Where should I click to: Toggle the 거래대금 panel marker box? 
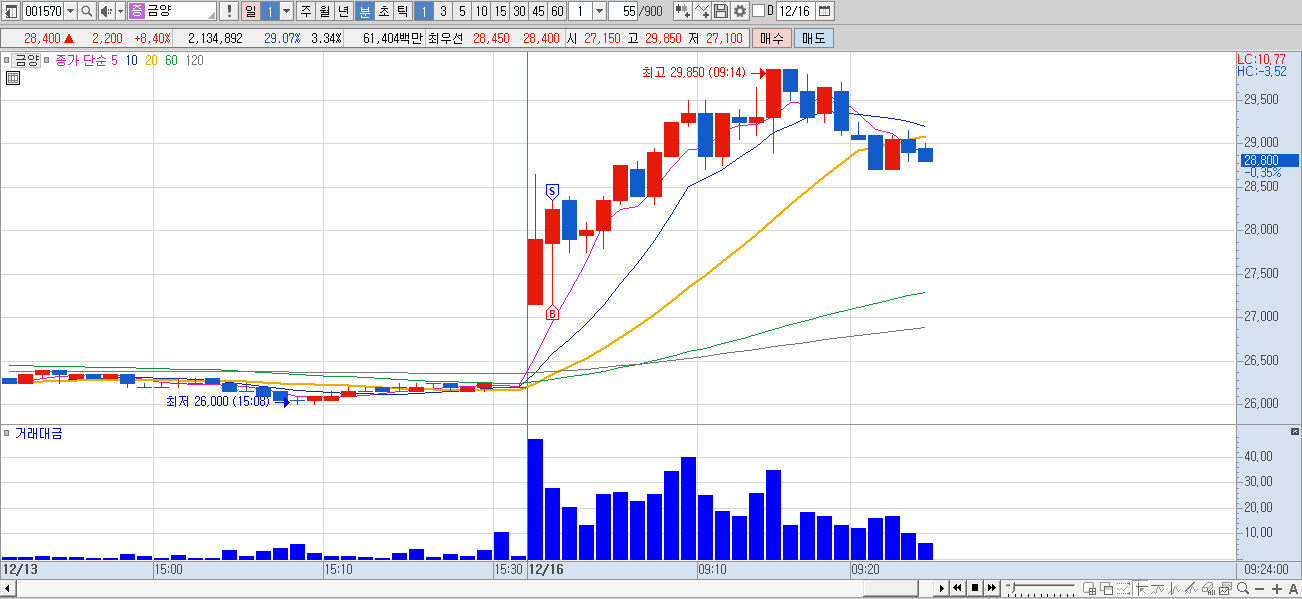pyautogui.click(x=7, y=433)
